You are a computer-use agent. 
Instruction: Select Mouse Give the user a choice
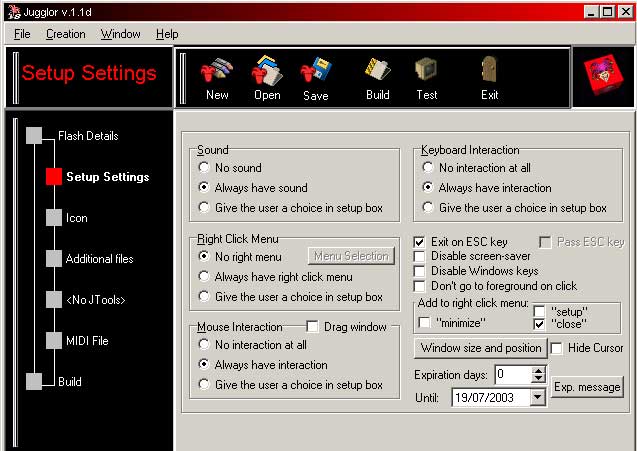[204, 384]
